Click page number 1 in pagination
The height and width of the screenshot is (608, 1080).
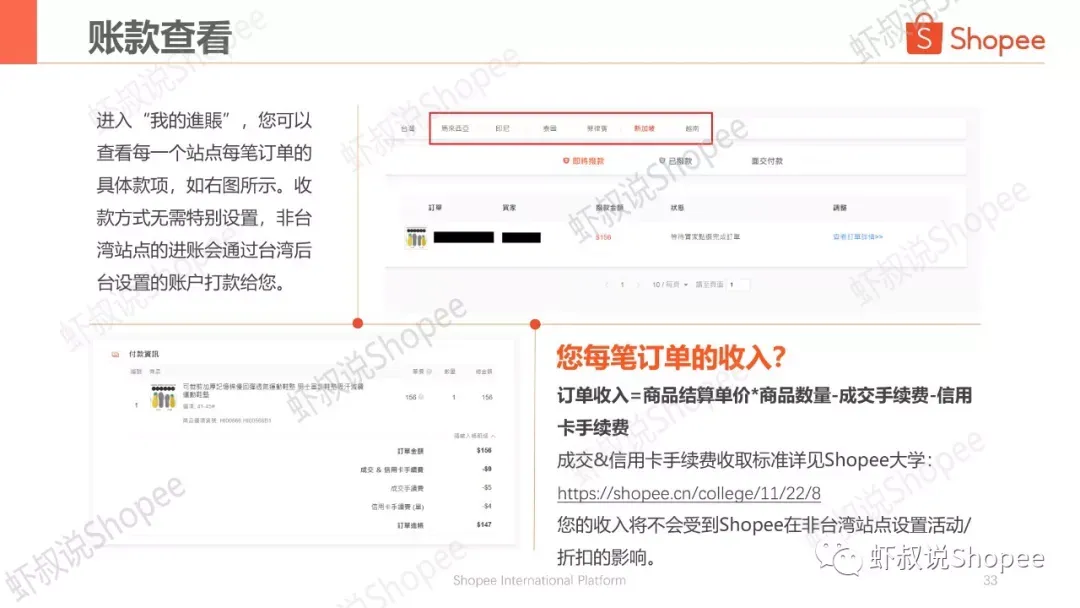coord(622,284)
